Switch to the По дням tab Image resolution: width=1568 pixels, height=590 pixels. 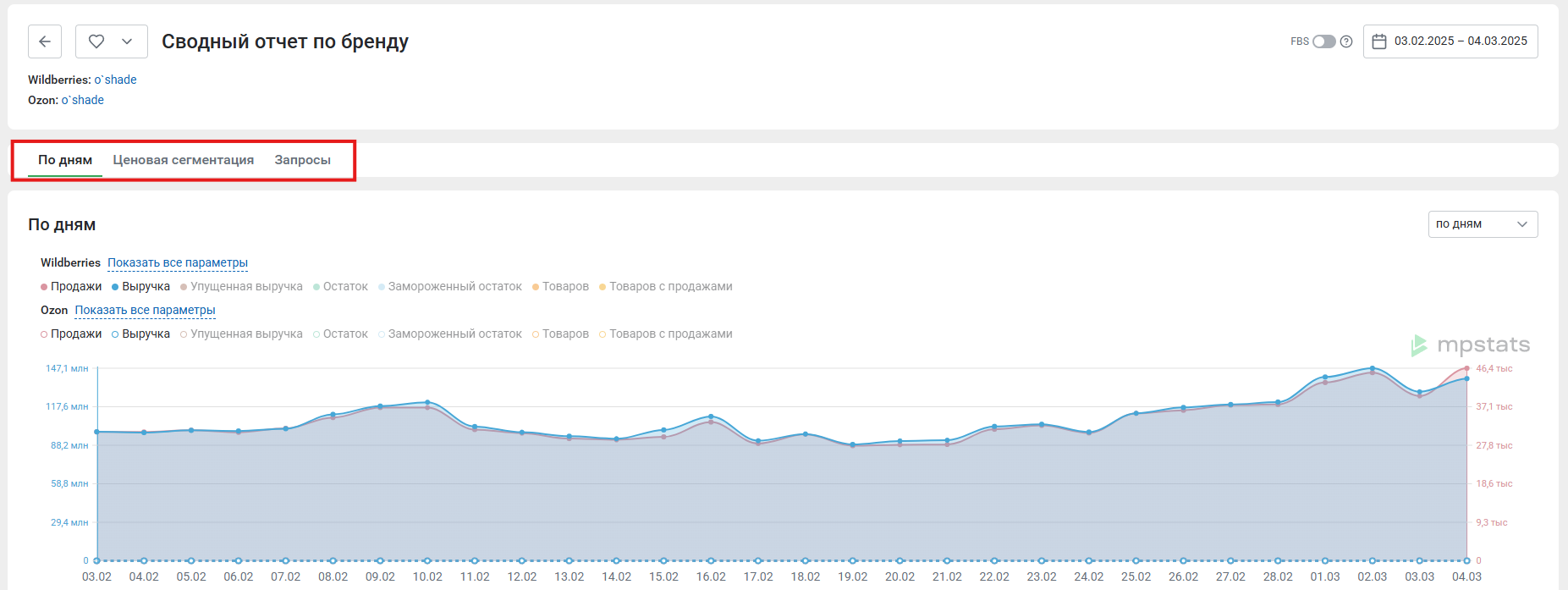click(65, 160)
